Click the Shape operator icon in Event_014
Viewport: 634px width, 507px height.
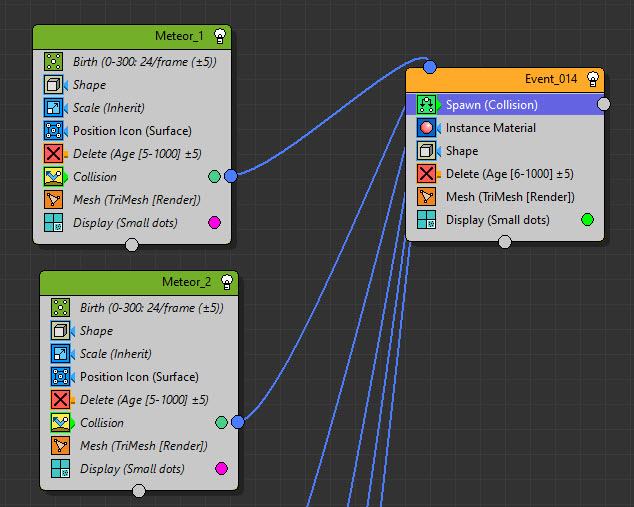(x=427, y=151)
